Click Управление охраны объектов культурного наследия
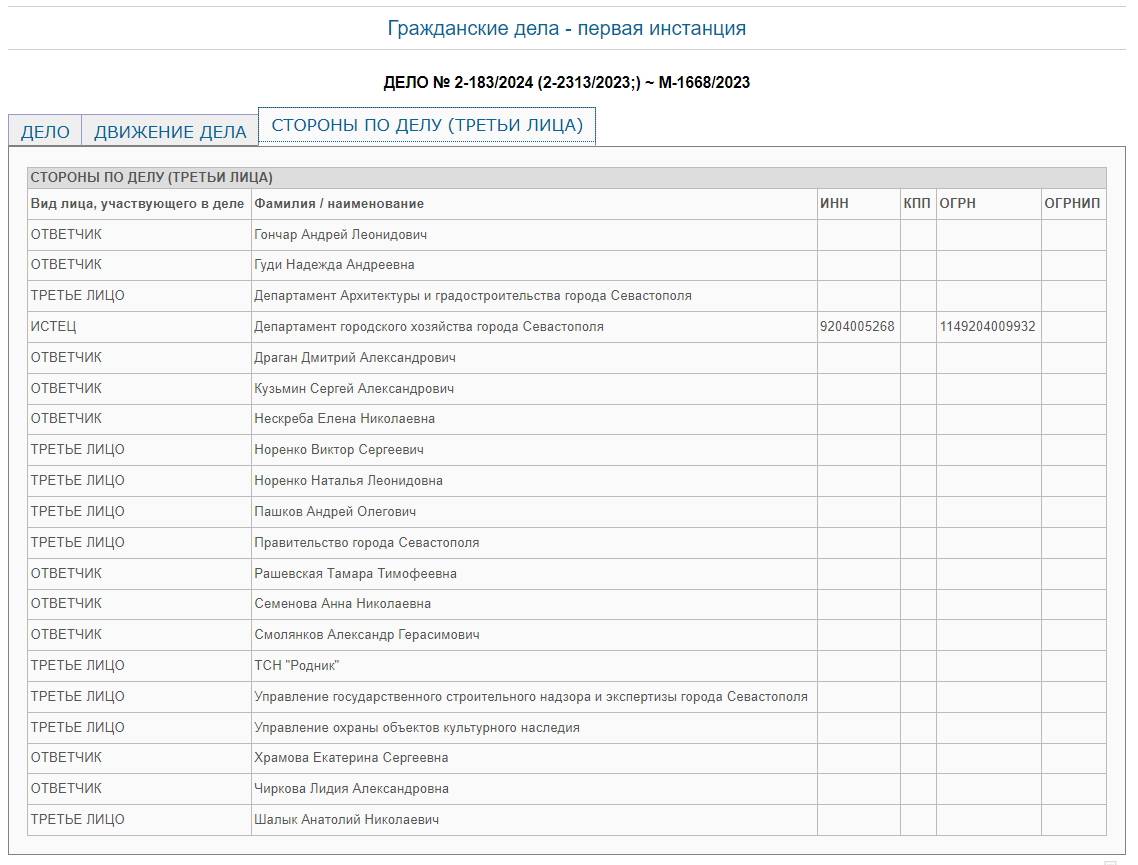 (417, 728)
